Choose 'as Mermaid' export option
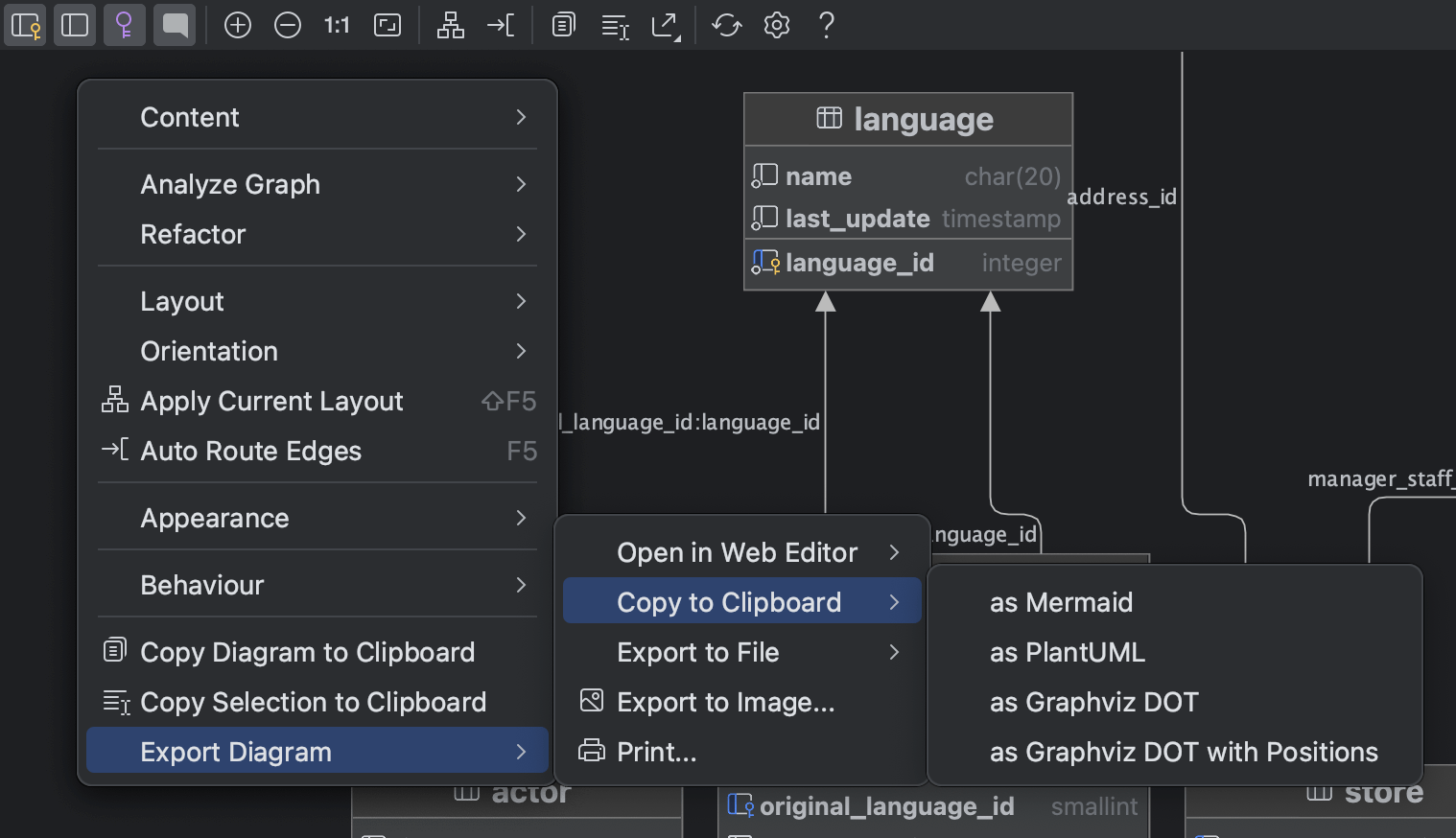This screenshot has height=838, width=1456. 1061,602
